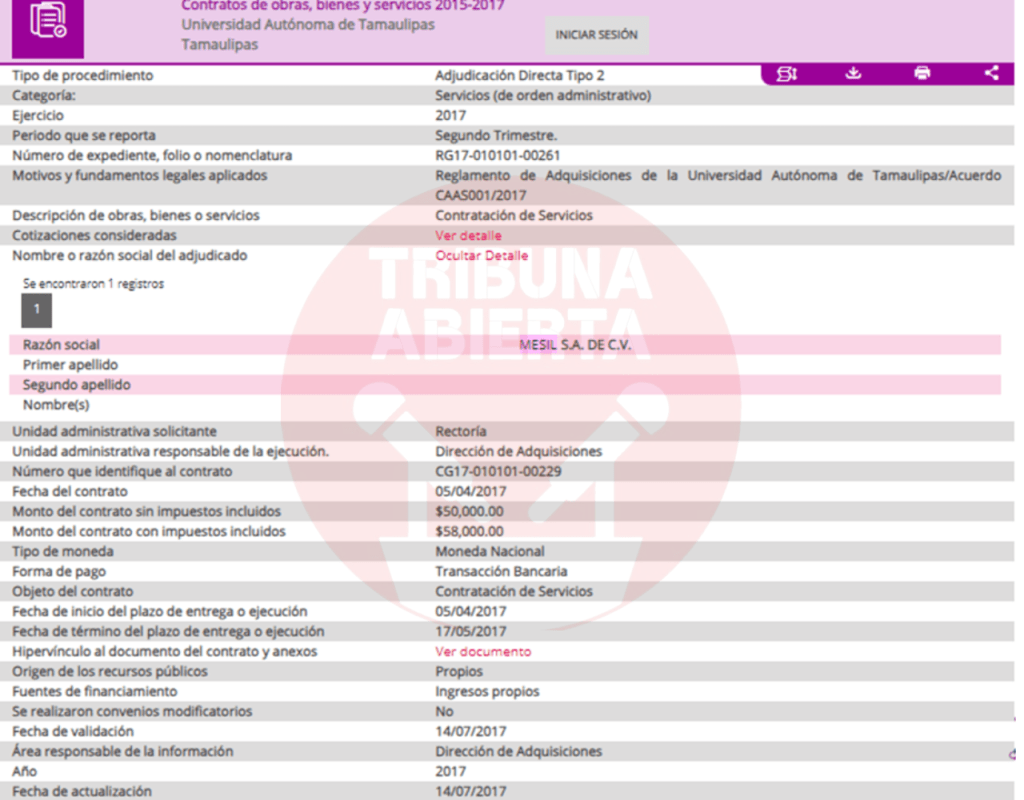1024x800 pixels.
Task: Open 'Ver detalle' for Cotizaciones consideradas
Action: click(x=468, y=235)
